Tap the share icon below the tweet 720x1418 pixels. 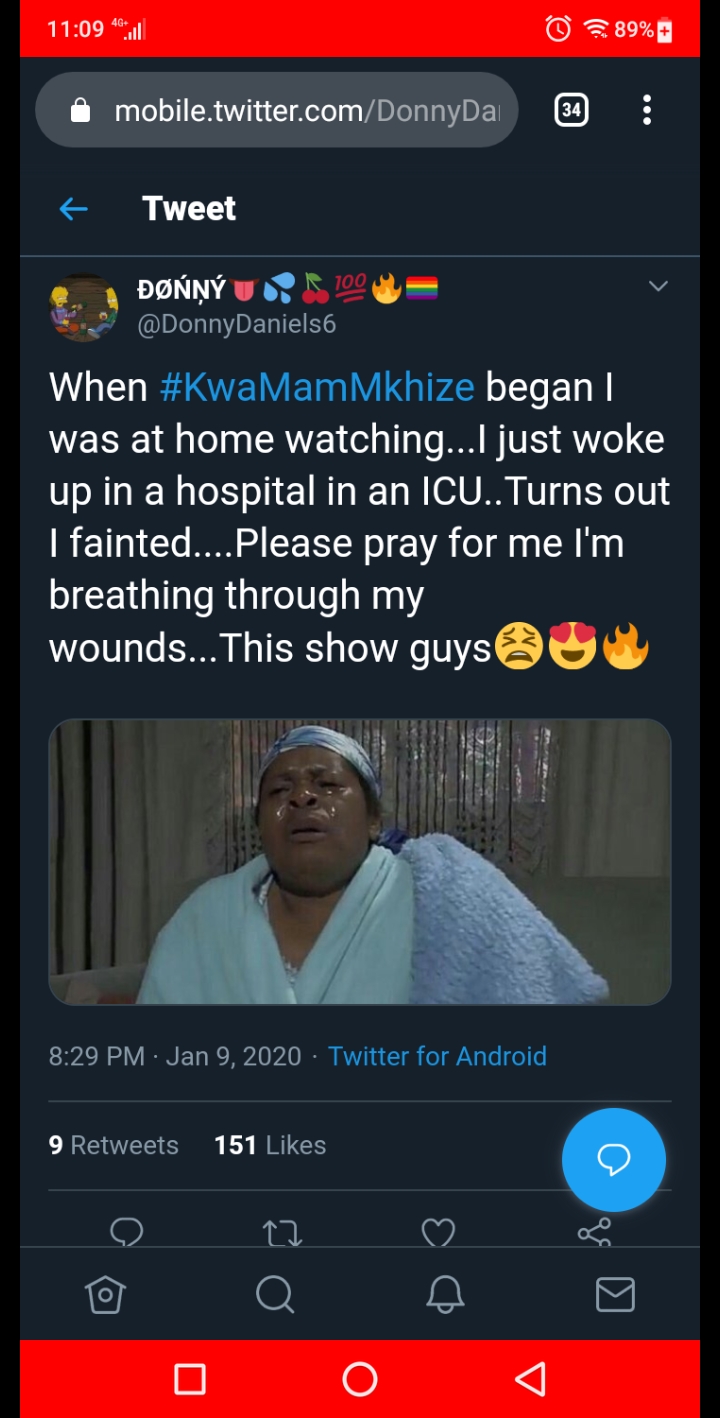[594, 1232]
